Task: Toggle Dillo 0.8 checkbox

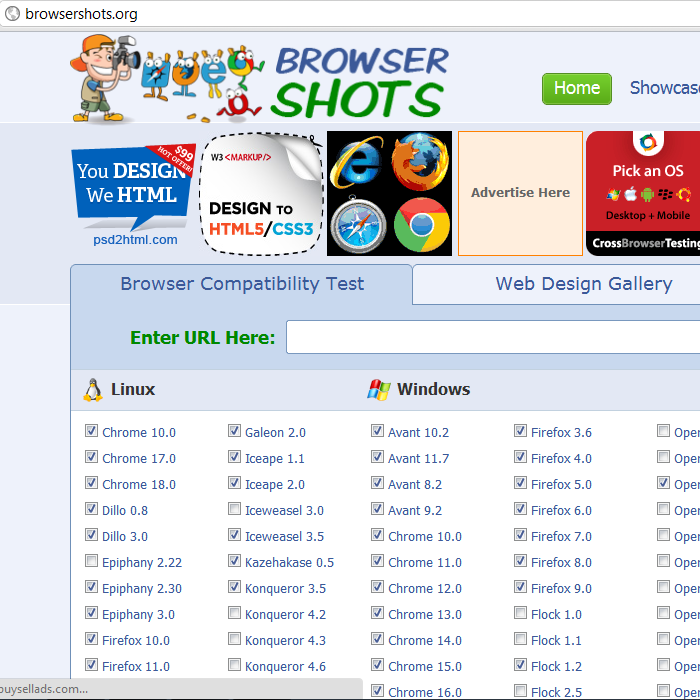Action: [92, 508]
